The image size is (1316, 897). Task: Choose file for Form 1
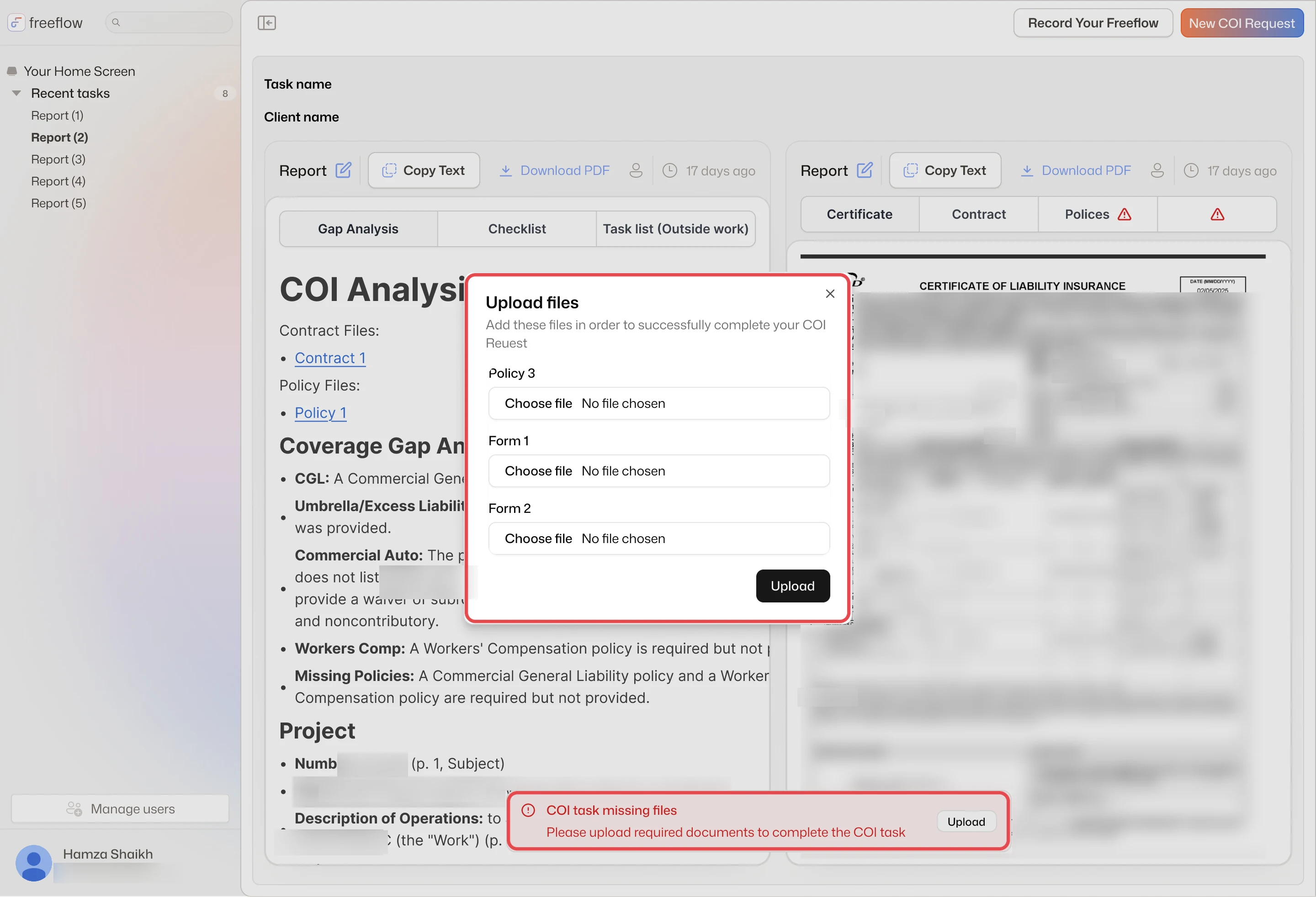click(x=659, y=471)
